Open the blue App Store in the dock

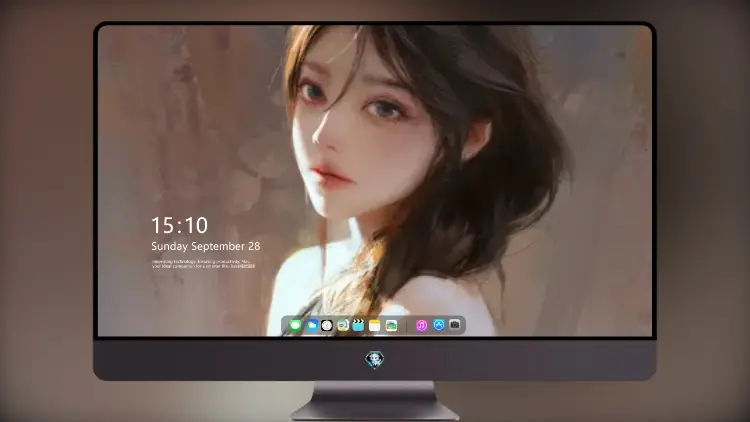[x=438, y=325]
